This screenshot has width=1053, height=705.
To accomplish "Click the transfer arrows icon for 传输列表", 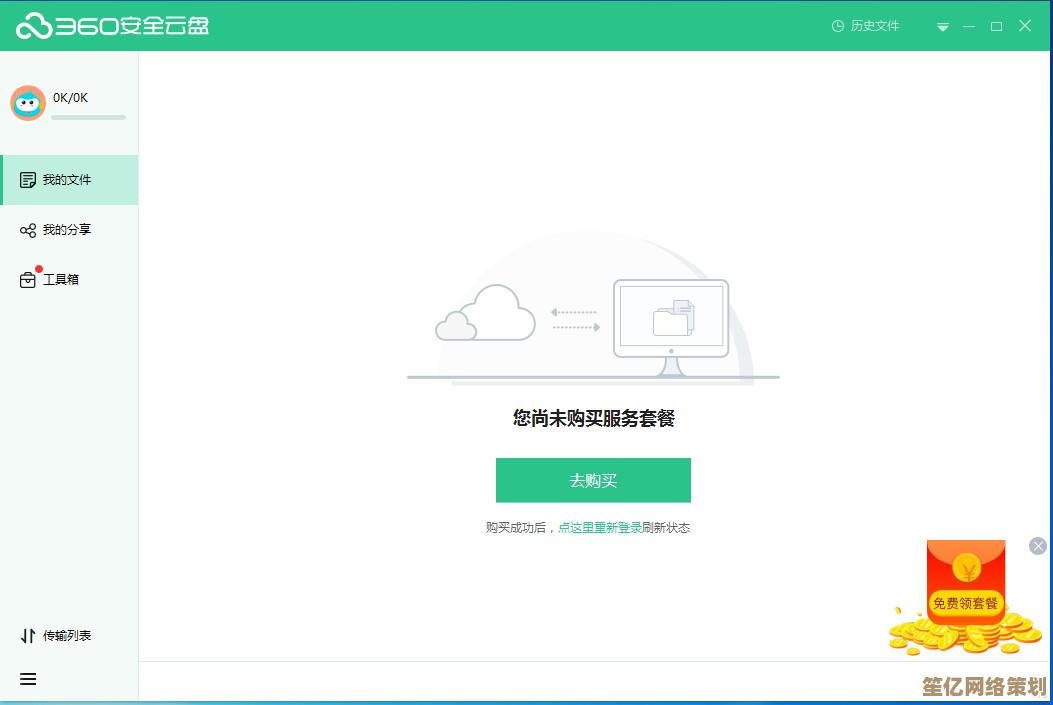I will [28, 636].
